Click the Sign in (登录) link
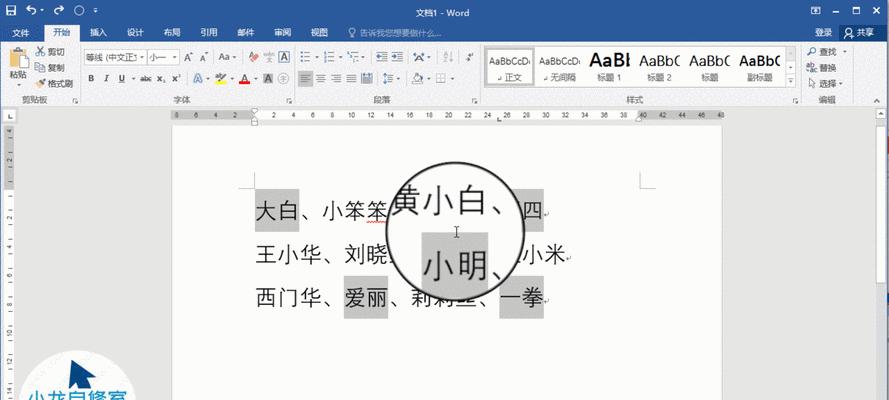Screen dimensions: 889x400 (x=823, y=33)
